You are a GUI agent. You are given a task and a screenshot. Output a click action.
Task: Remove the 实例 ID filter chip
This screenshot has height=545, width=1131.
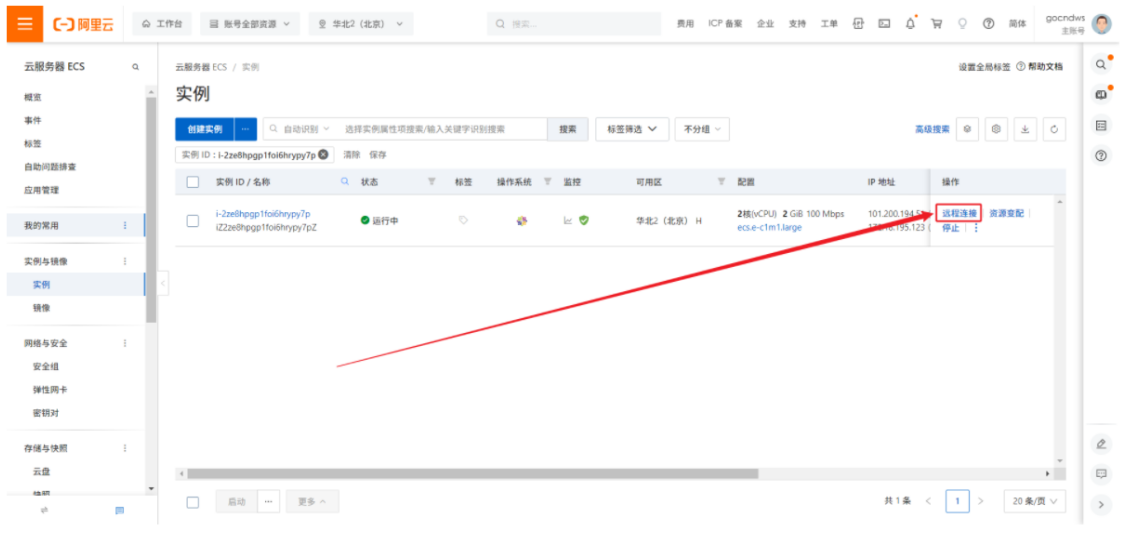click(323, 154)
